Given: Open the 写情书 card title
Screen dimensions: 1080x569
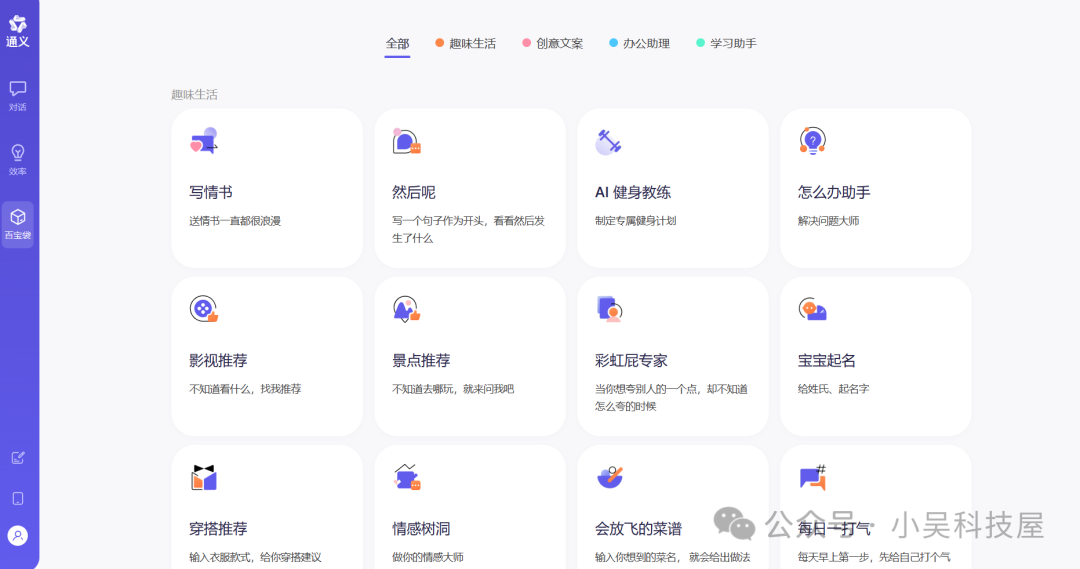Looking at the screenshot, I should [x=211, y=192].
